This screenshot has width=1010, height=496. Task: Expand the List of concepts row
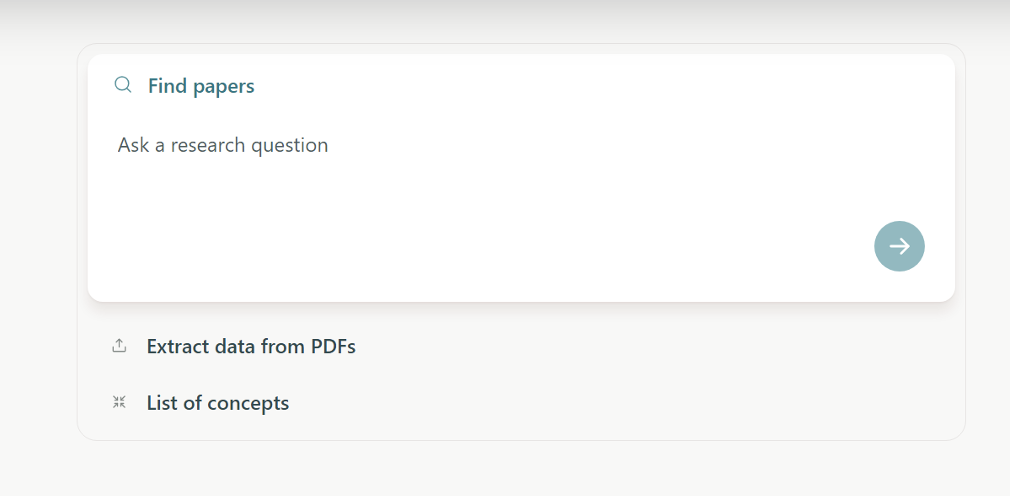218,403
